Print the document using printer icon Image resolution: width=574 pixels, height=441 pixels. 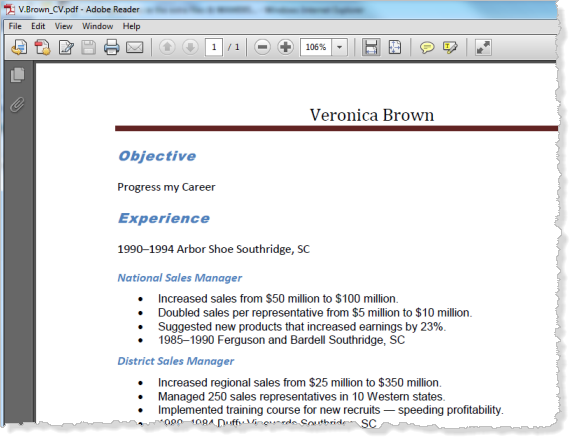(x=111, y=47)
